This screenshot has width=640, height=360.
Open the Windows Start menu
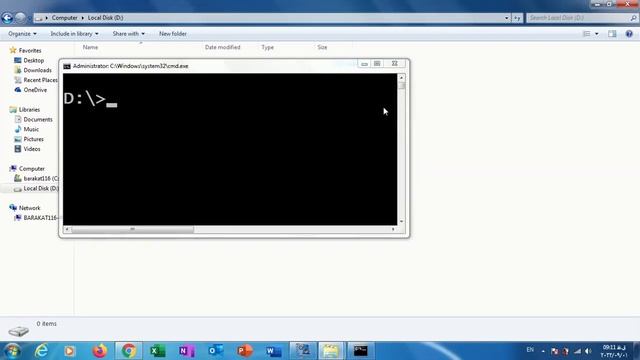[x=12, y=351]
